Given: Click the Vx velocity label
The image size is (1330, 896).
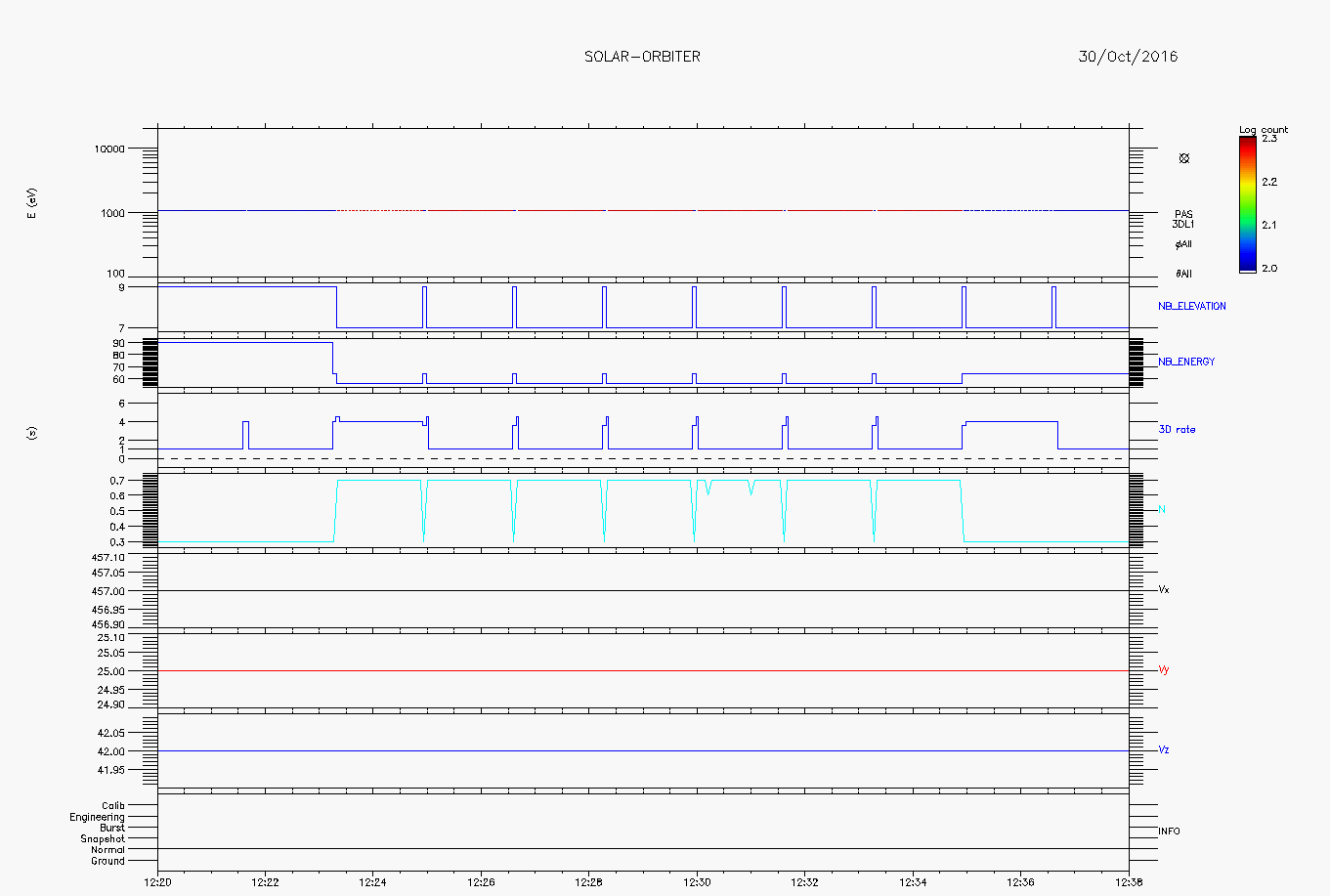Looking at the screenshot, I should coord(1164,590).
